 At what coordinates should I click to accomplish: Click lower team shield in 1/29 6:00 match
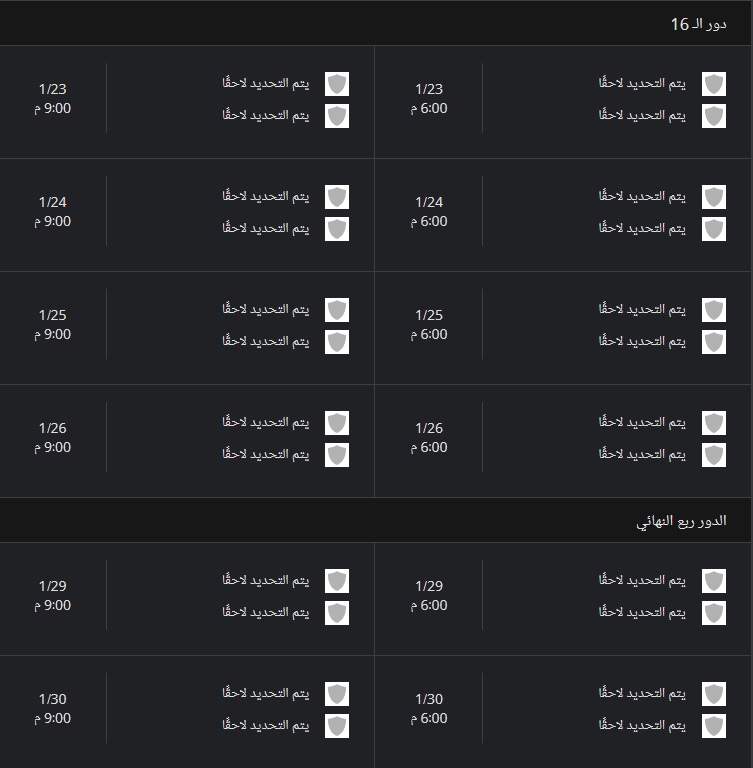[713, 613]
